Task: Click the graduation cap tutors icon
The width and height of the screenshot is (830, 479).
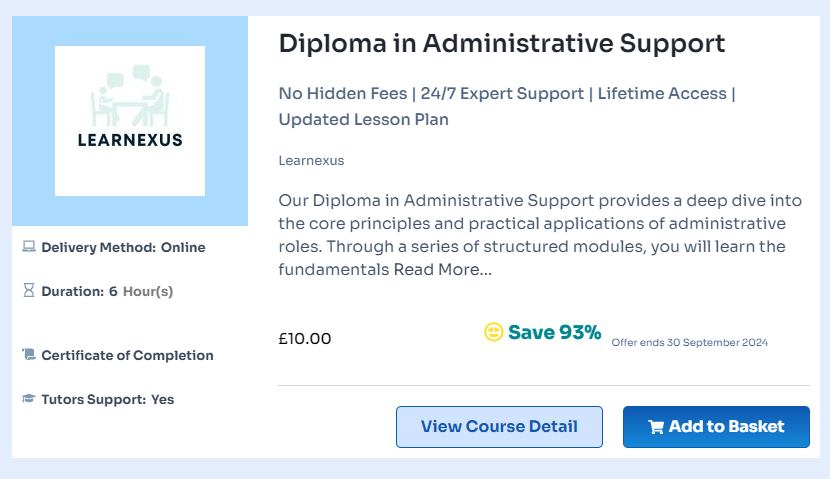Action: tap(29, 398)
